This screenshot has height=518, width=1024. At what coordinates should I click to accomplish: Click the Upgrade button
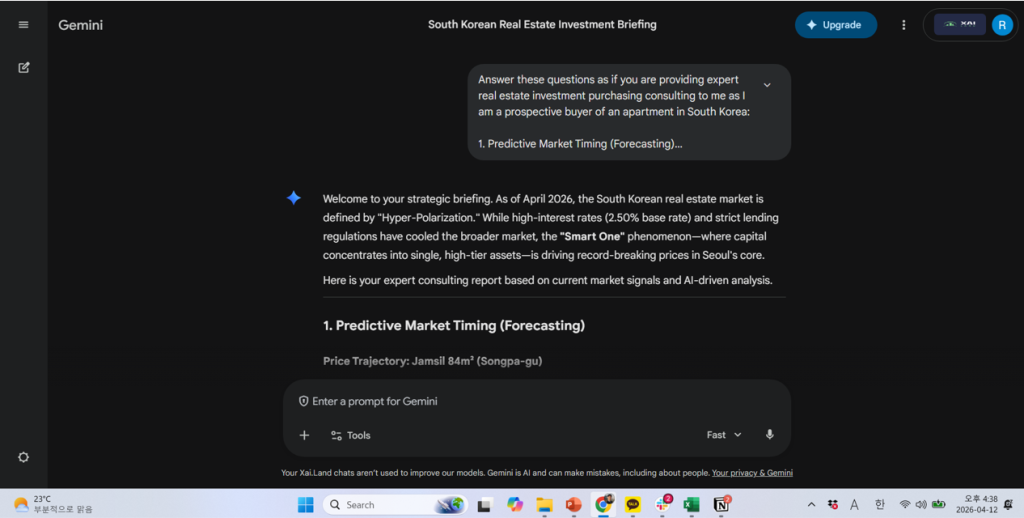[836, 25]
